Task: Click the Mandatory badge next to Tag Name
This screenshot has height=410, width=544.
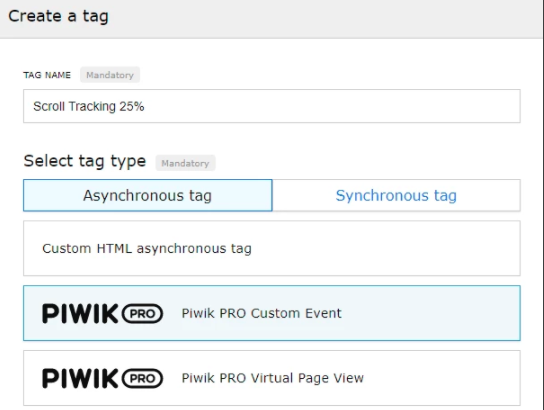Action: pos(110,75)
